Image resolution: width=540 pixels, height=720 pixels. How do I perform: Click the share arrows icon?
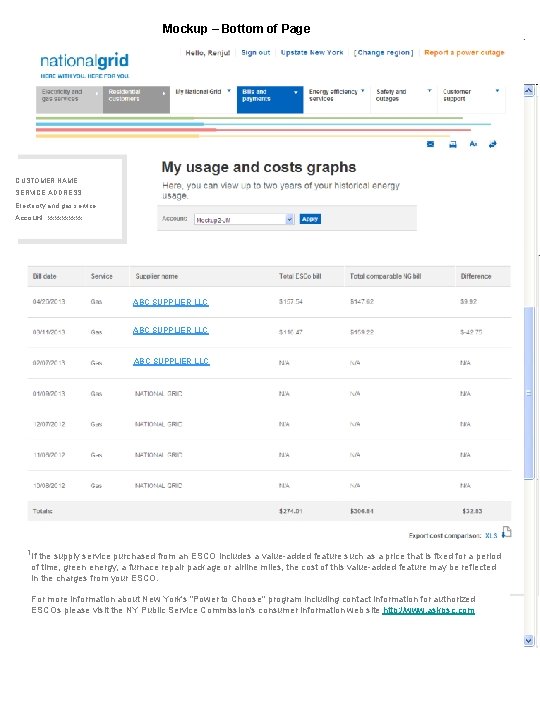click(493, 144)
